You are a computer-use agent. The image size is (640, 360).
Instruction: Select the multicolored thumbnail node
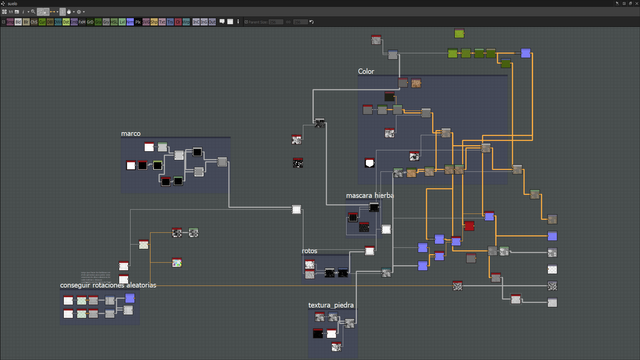[177, 263]
